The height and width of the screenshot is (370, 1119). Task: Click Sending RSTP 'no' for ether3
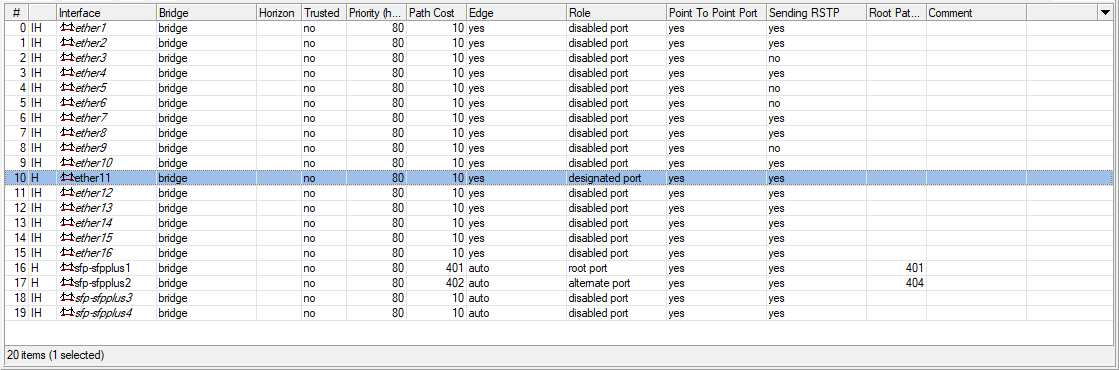point(774,58)
